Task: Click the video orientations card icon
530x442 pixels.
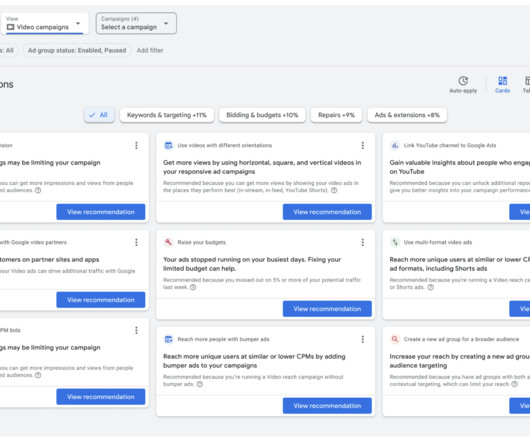Action: (168, 146)
